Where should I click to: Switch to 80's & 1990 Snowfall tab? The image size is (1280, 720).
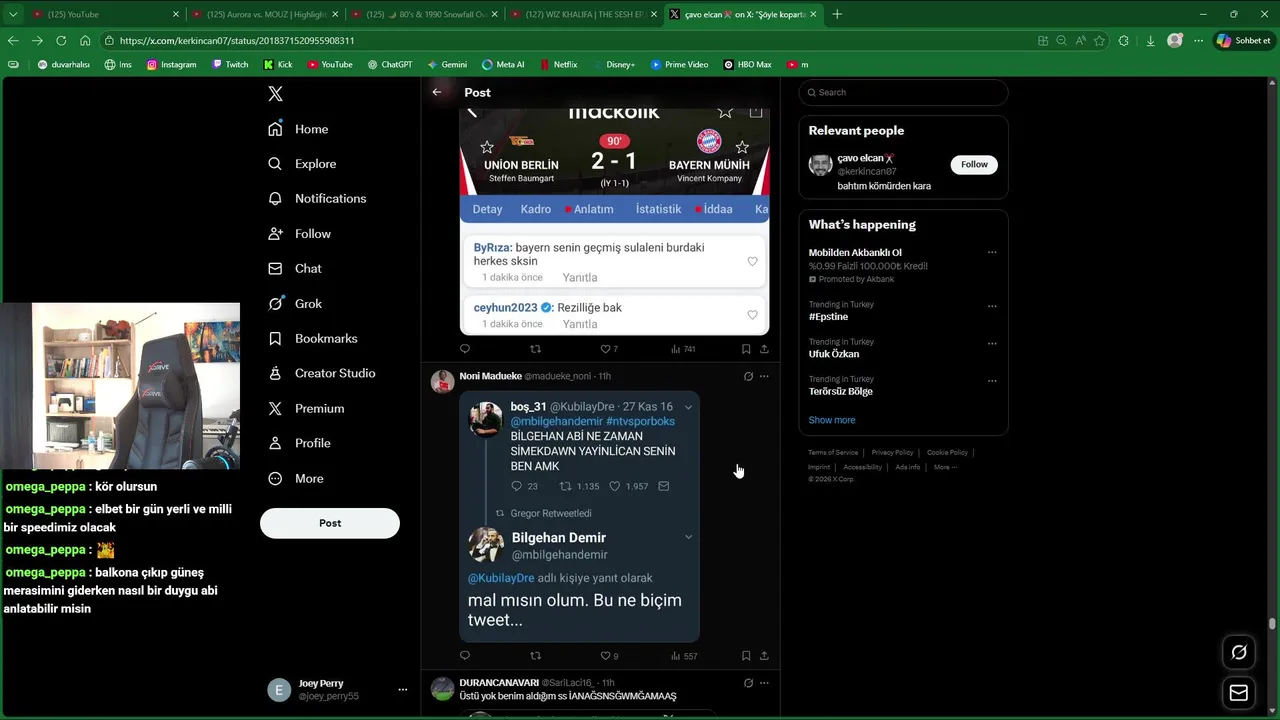tap(423, 14)
